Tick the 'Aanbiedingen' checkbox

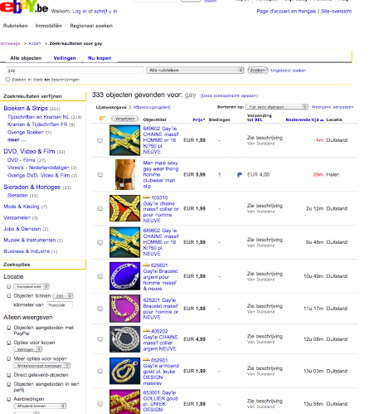pos(9,399)
